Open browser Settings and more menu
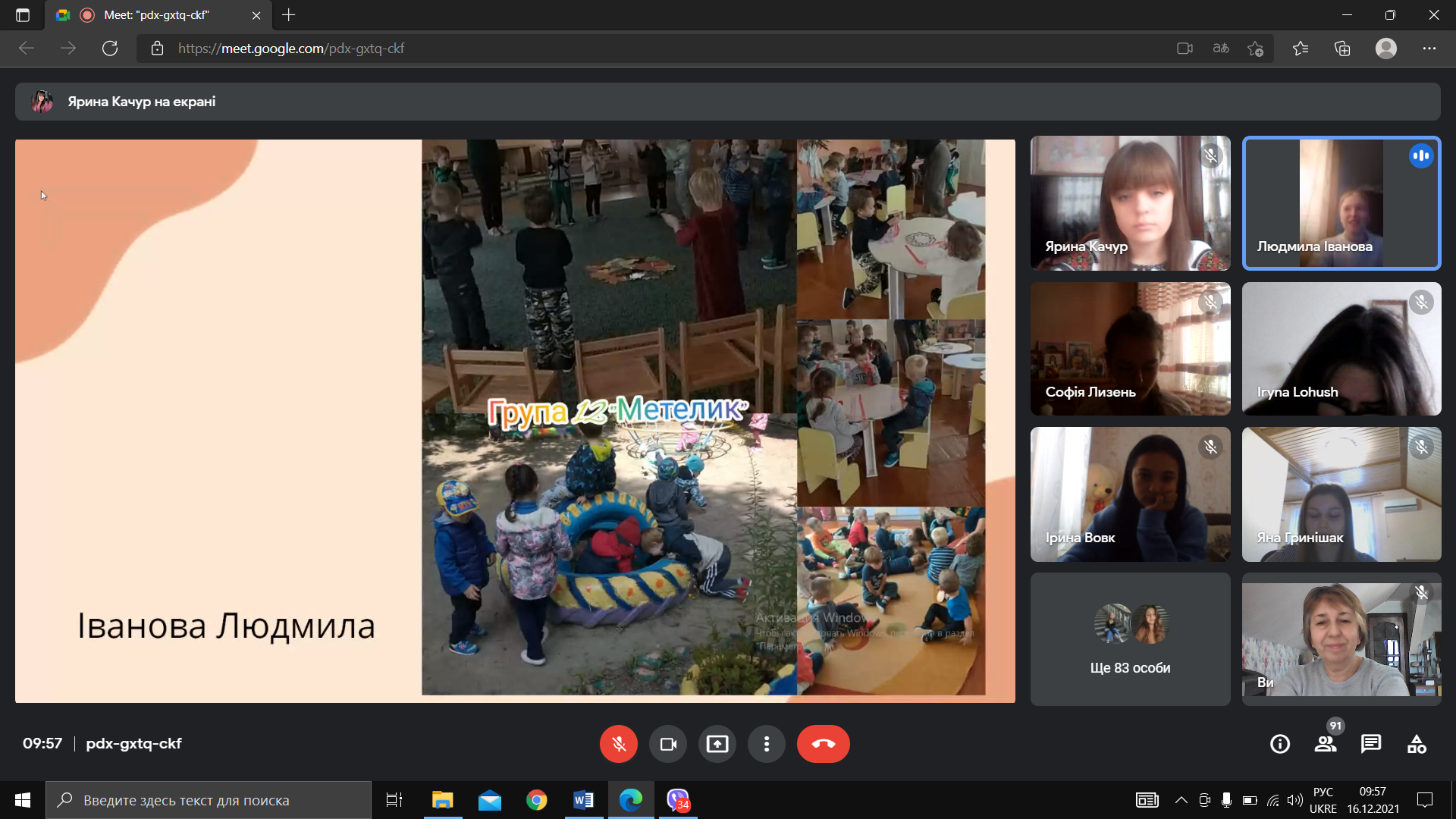 click(1429, 49)
